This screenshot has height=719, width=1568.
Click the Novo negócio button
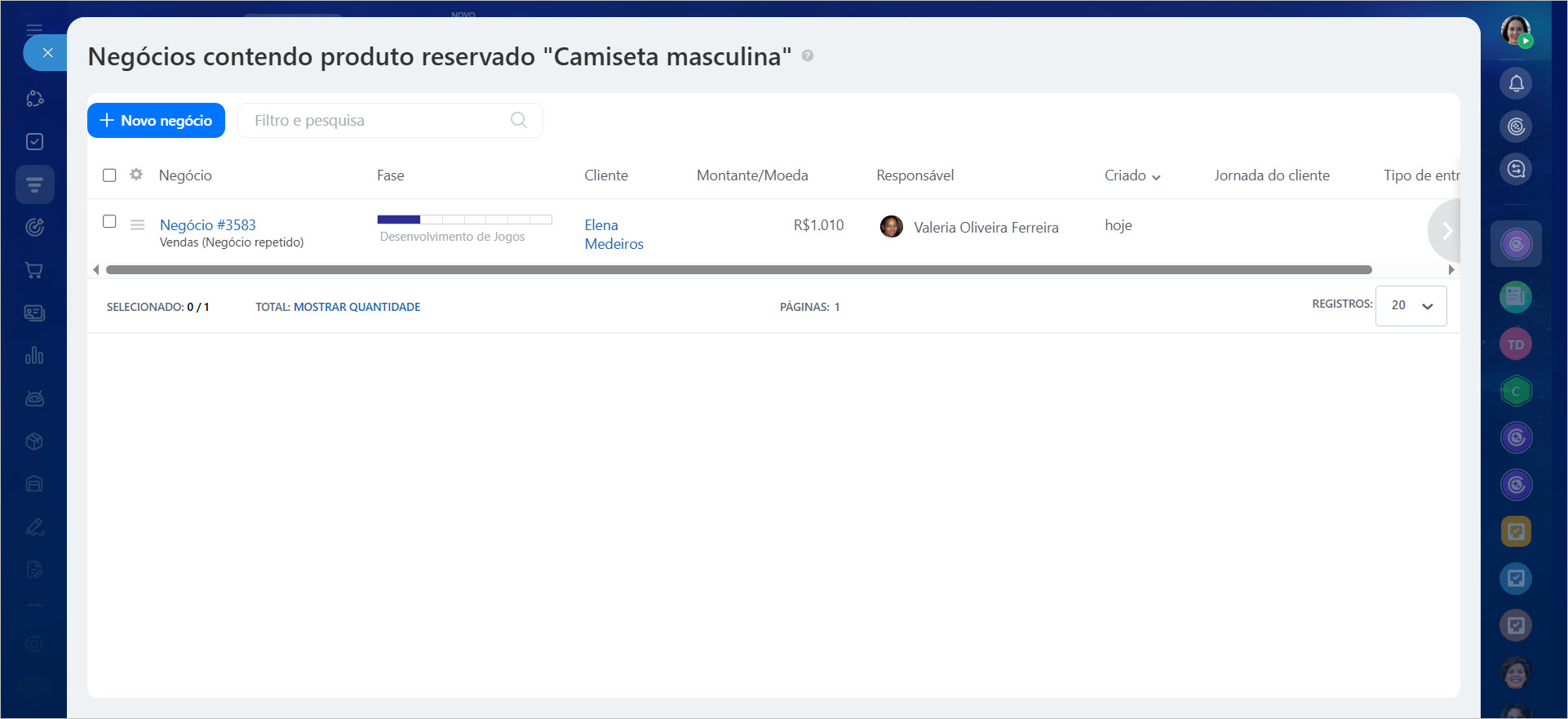coord(156,121)
